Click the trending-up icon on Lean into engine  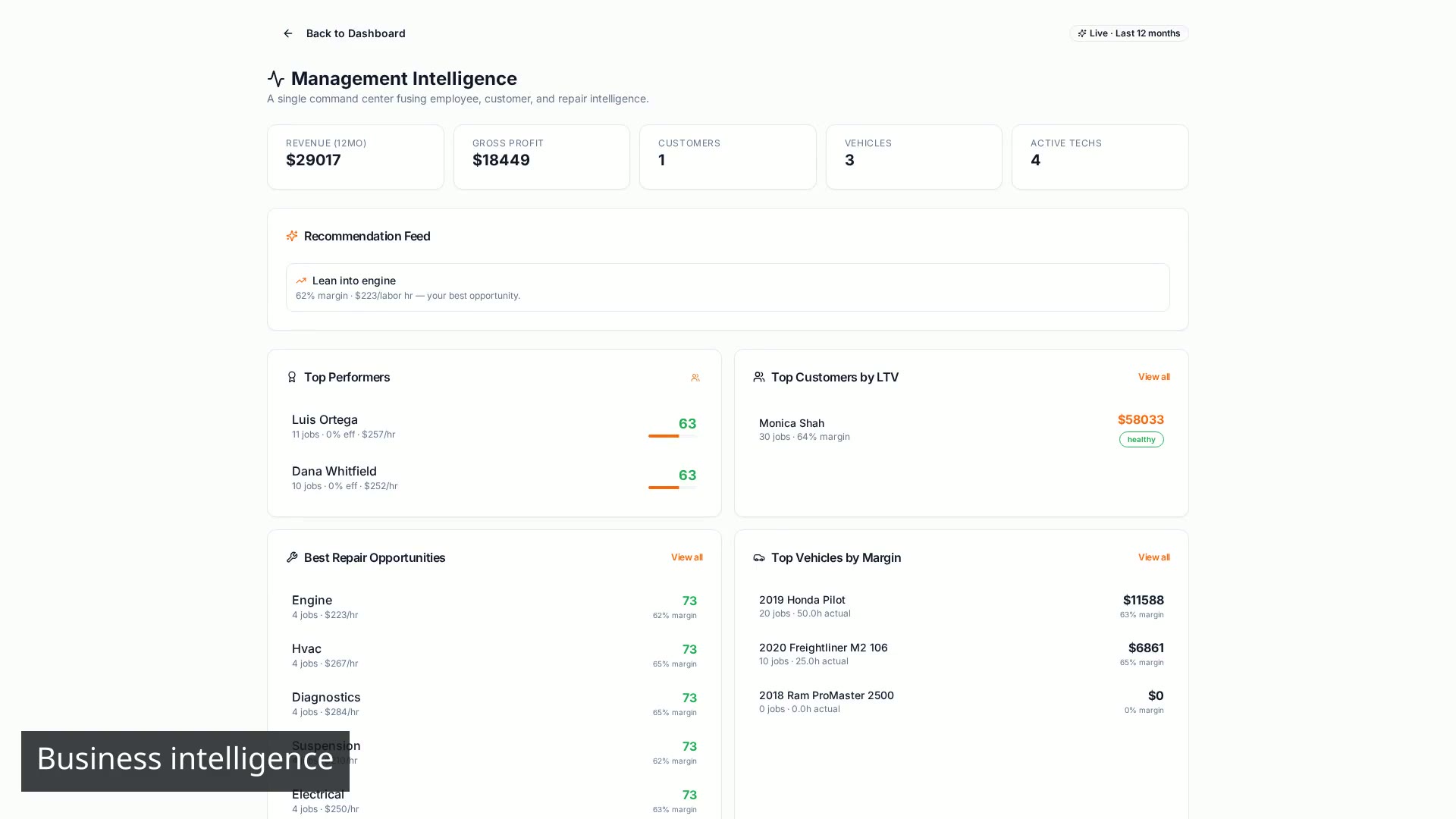[301, 281]
